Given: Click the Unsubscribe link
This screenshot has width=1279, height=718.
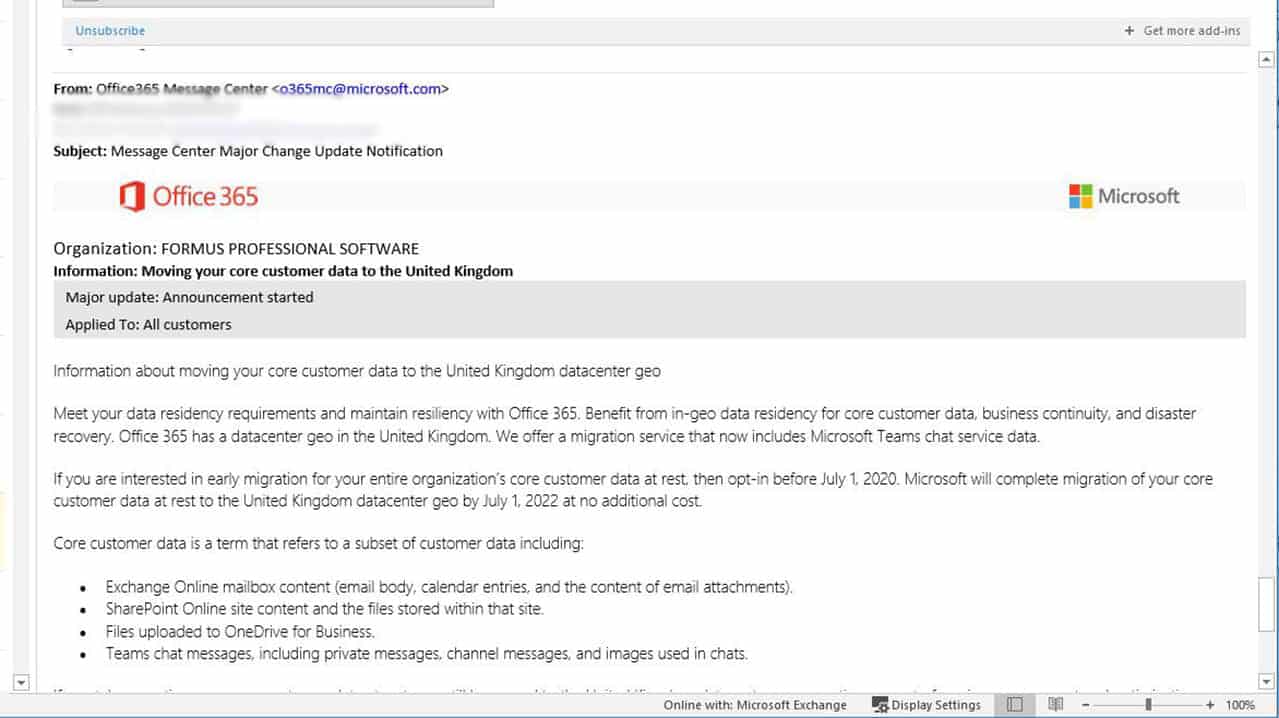Looking at the screenshot, I should click(x=110, y=31).
